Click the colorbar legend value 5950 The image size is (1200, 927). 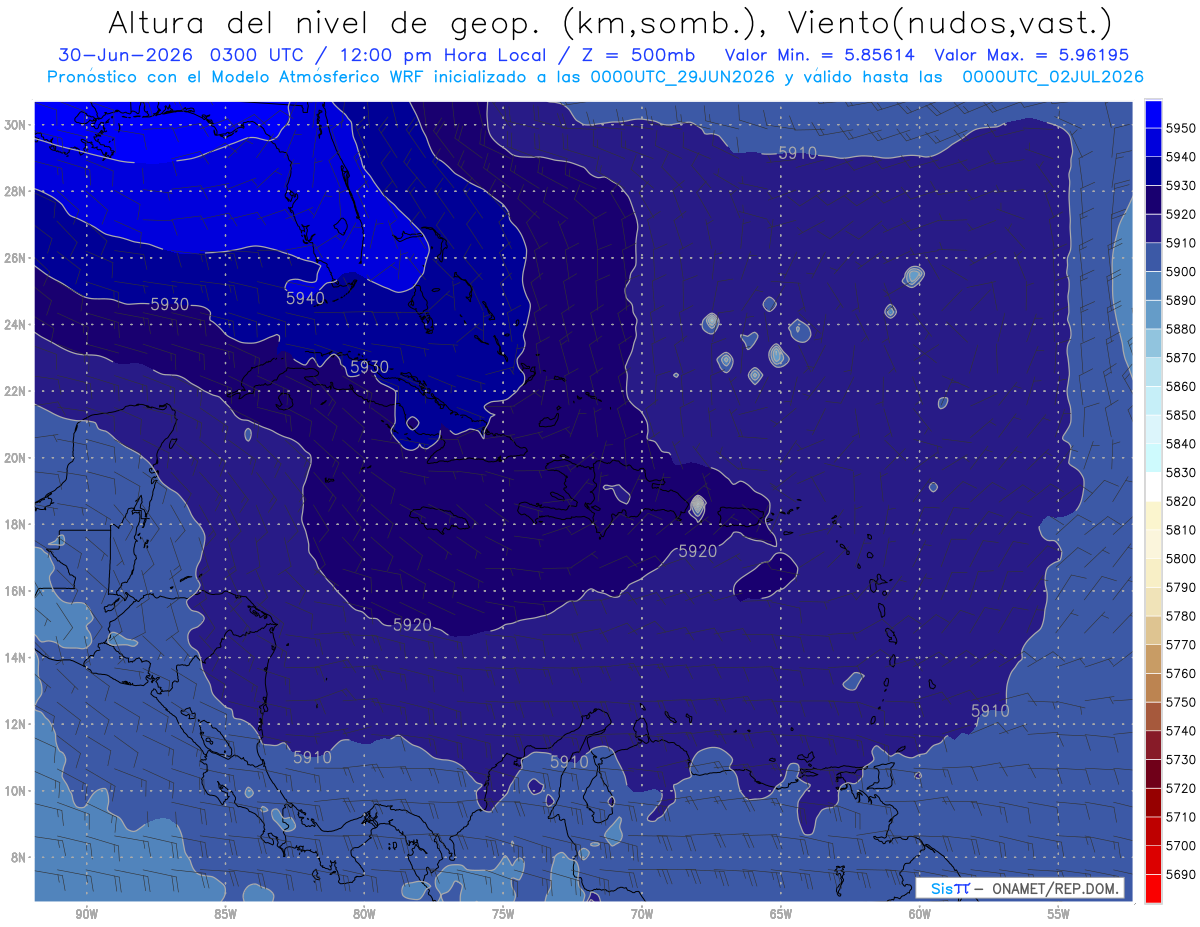[x=1181, y=128]
